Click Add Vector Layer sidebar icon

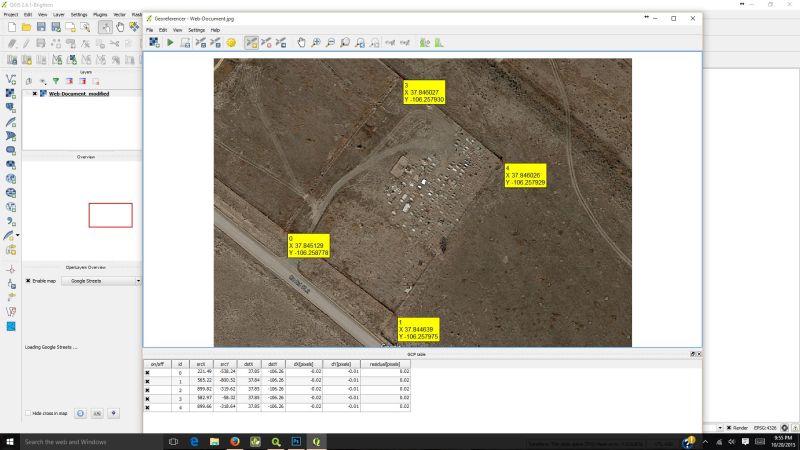[11, 79]
